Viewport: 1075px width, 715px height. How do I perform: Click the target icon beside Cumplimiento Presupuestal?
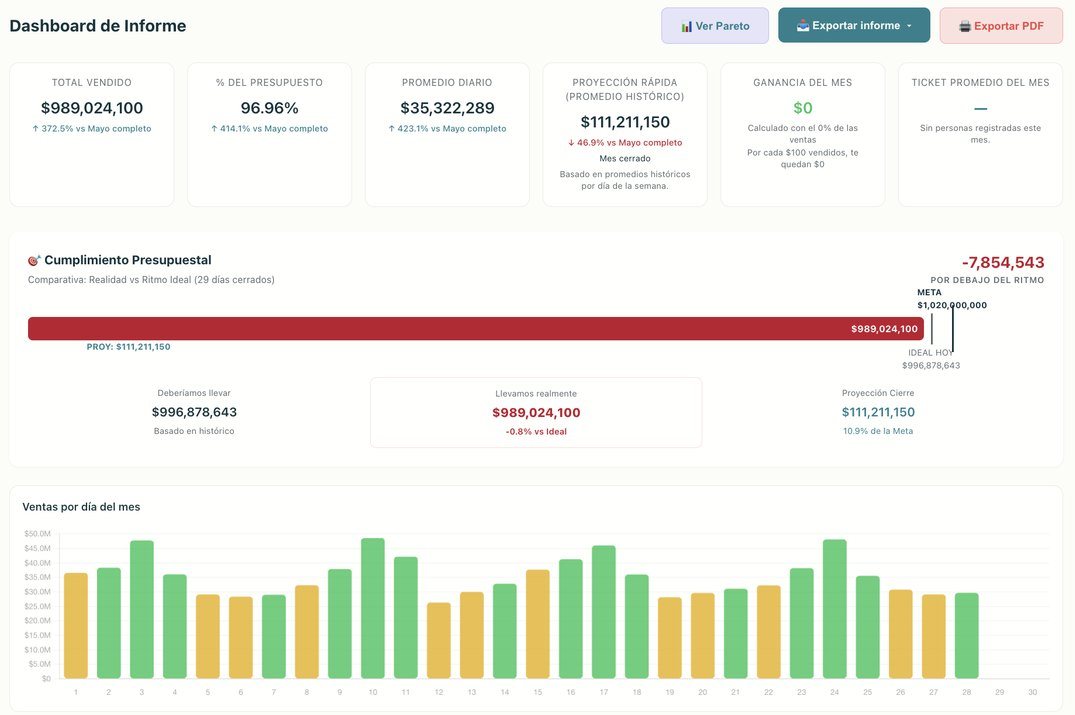coord(34,260)
